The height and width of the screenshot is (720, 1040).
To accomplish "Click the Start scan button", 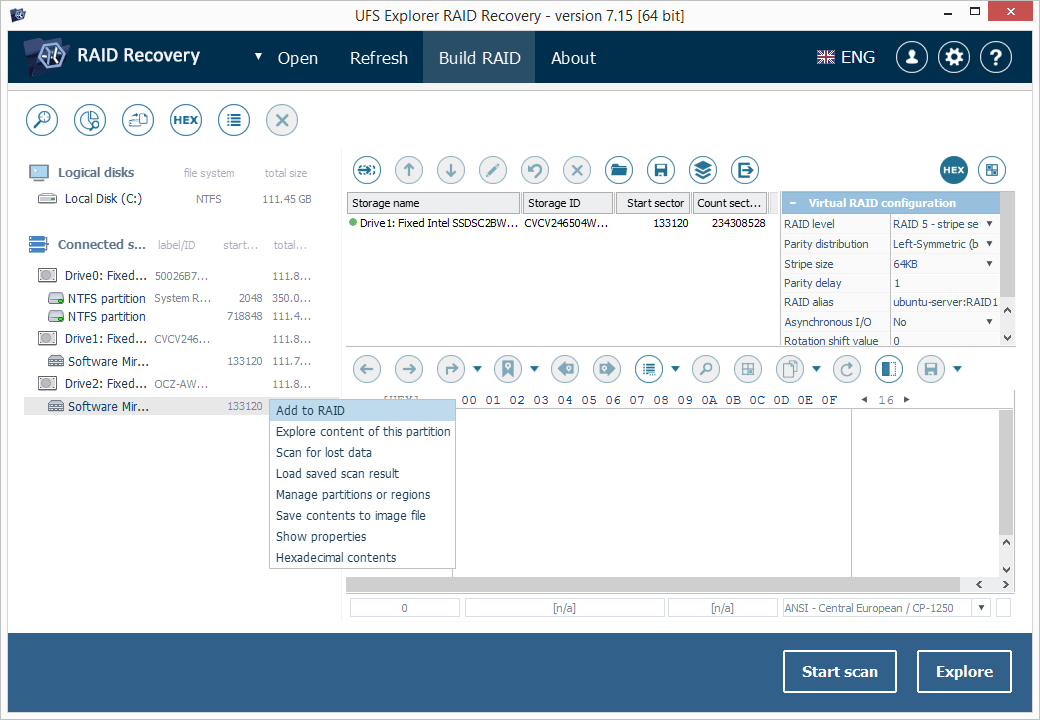I will pyautogui.click(x=840, y=672).
